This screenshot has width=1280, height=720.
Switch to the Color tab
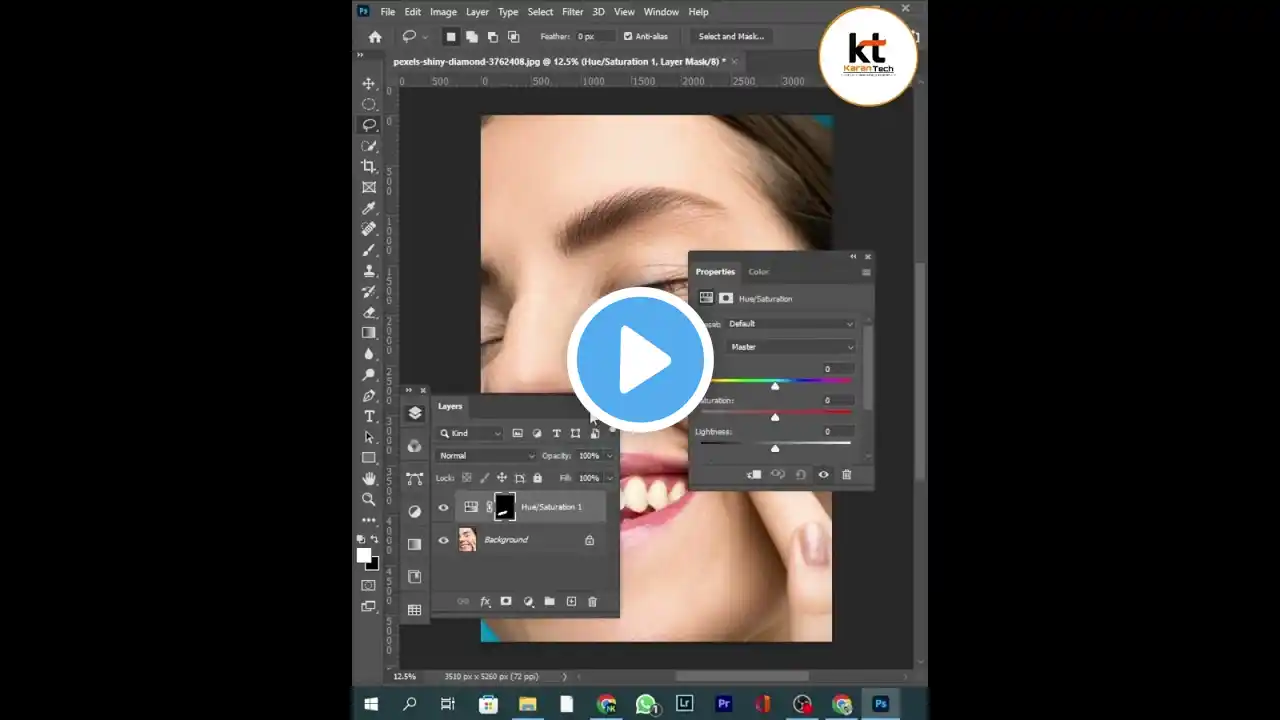(x=758, y=271)
